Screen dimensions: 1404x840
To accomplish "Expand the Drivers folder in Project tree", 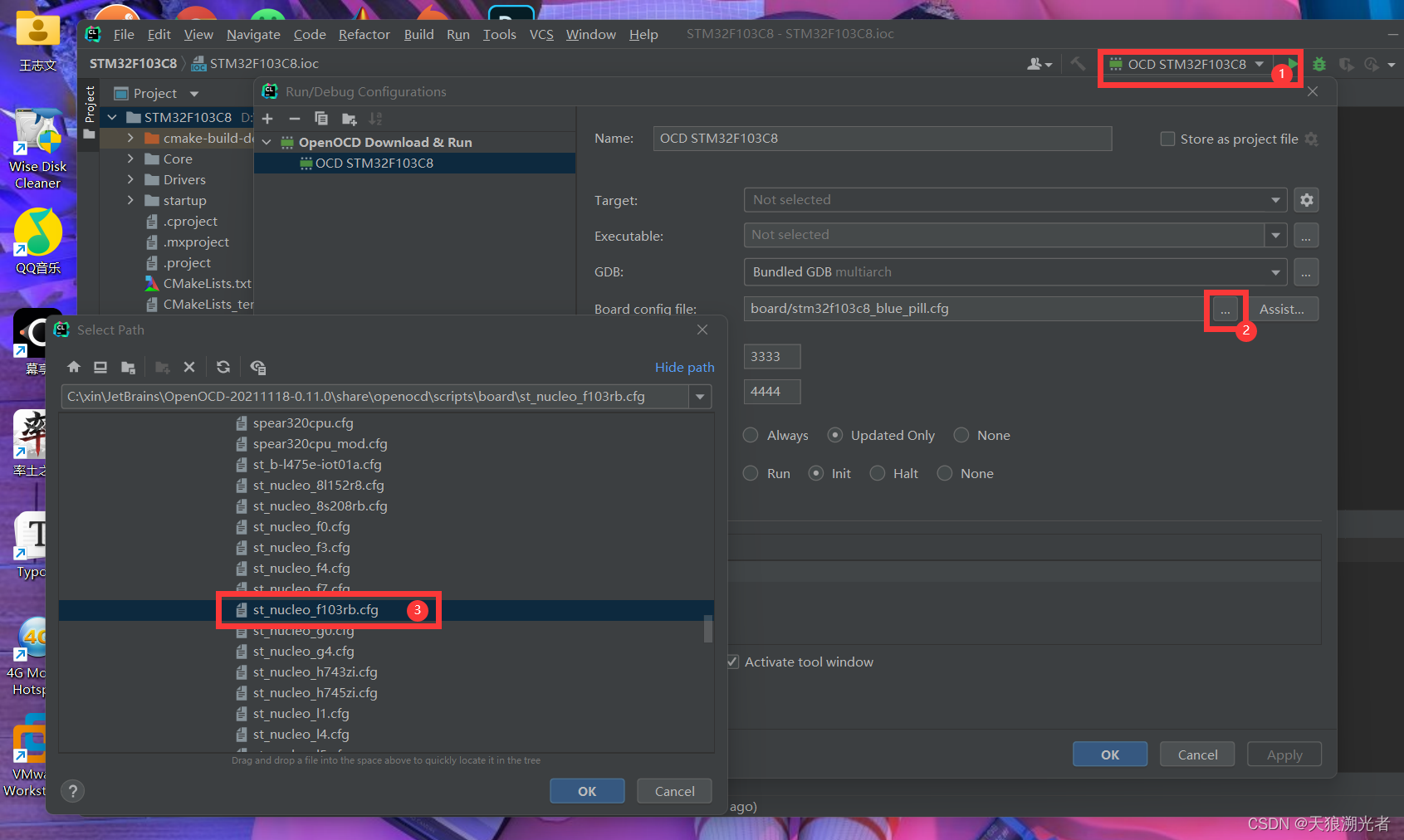I will [130, 178].
